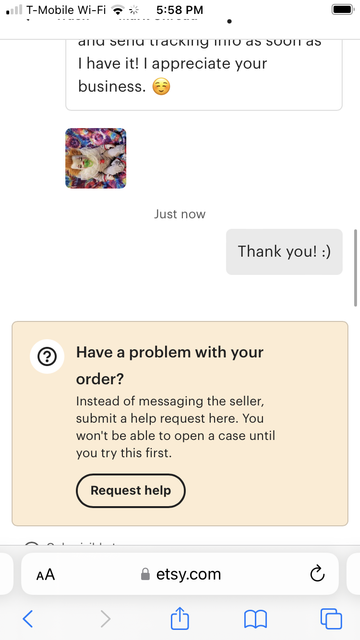Tap the seller's message about tracking info

click(204, 69)
